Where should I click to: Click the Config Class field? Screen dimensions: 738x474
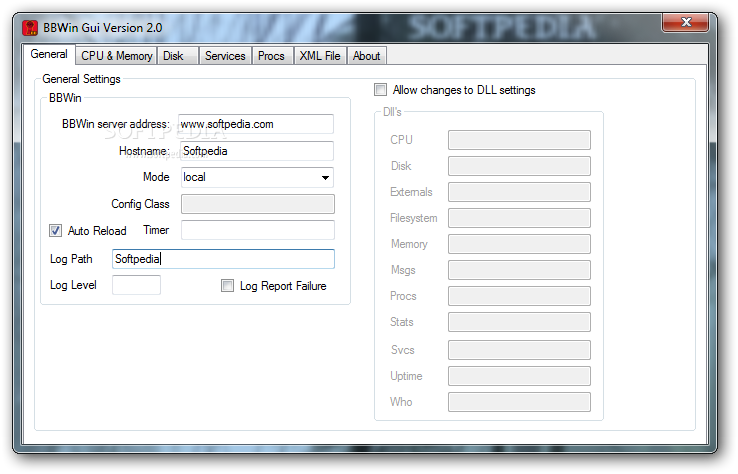pyautogui.click(x=258, y=204)
